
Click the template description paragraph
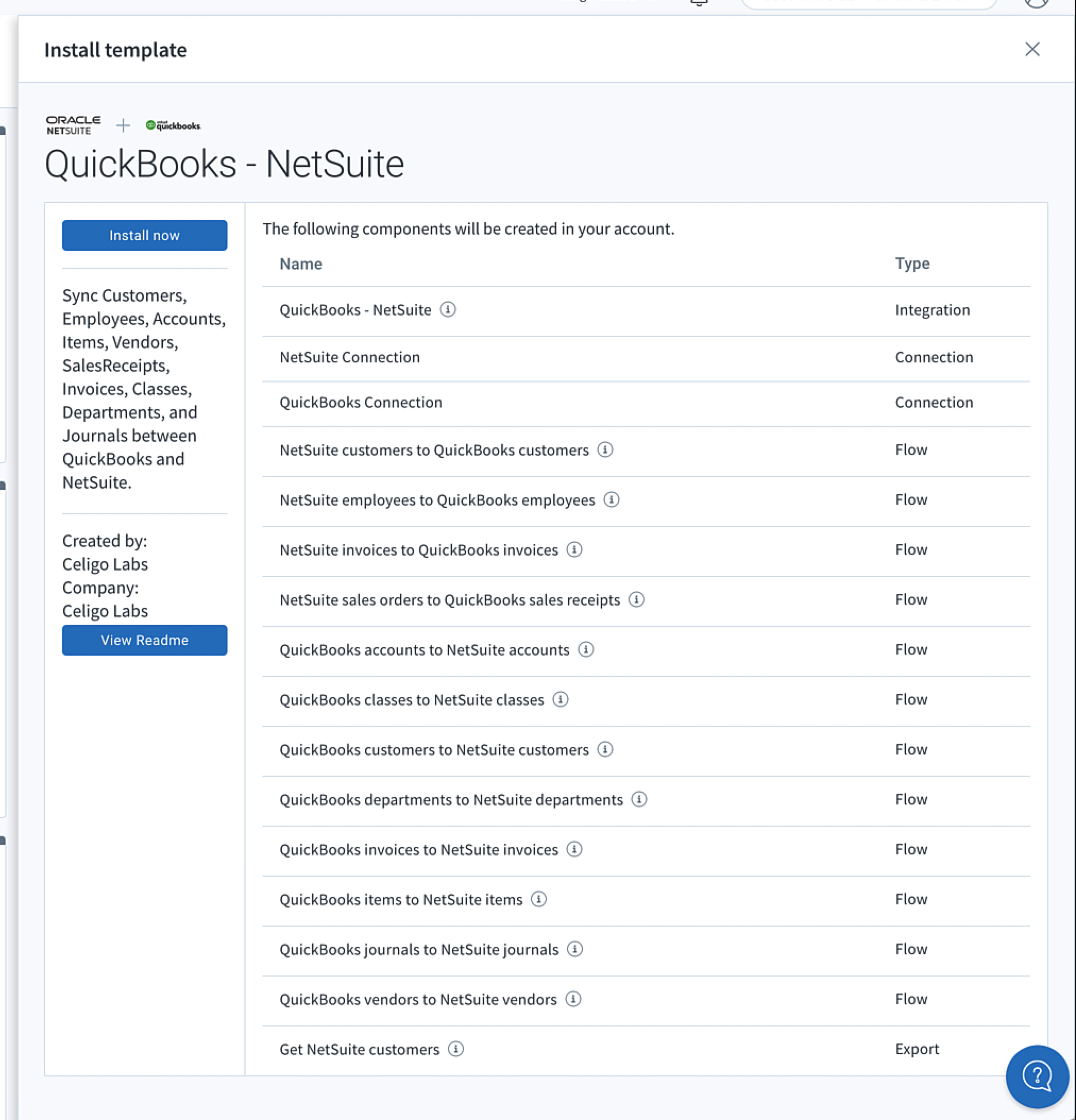144,389
